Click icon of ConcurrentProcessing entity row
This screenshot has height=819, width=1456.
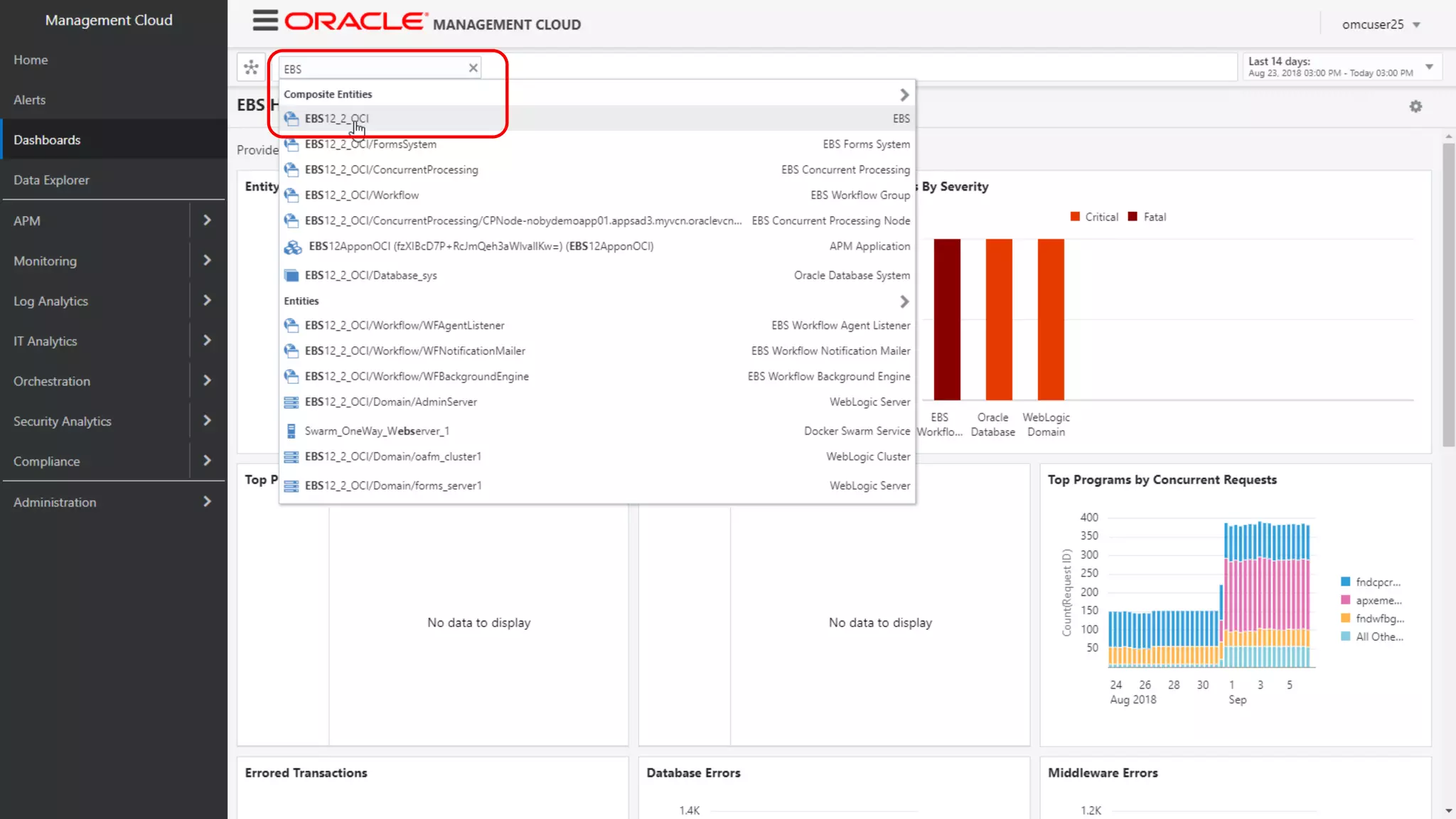(x=291, y=170)
